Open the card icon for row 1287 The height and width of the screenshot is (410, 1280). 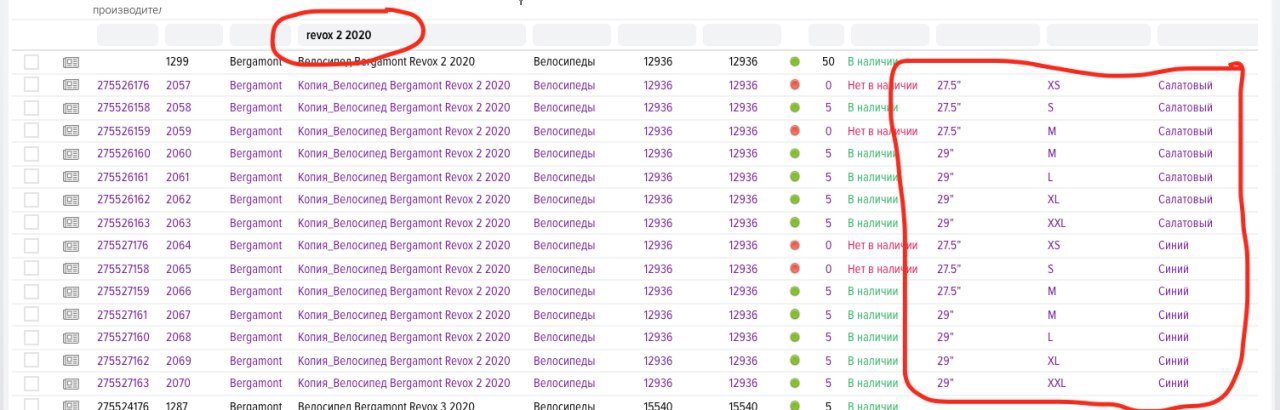pos(71,405)
